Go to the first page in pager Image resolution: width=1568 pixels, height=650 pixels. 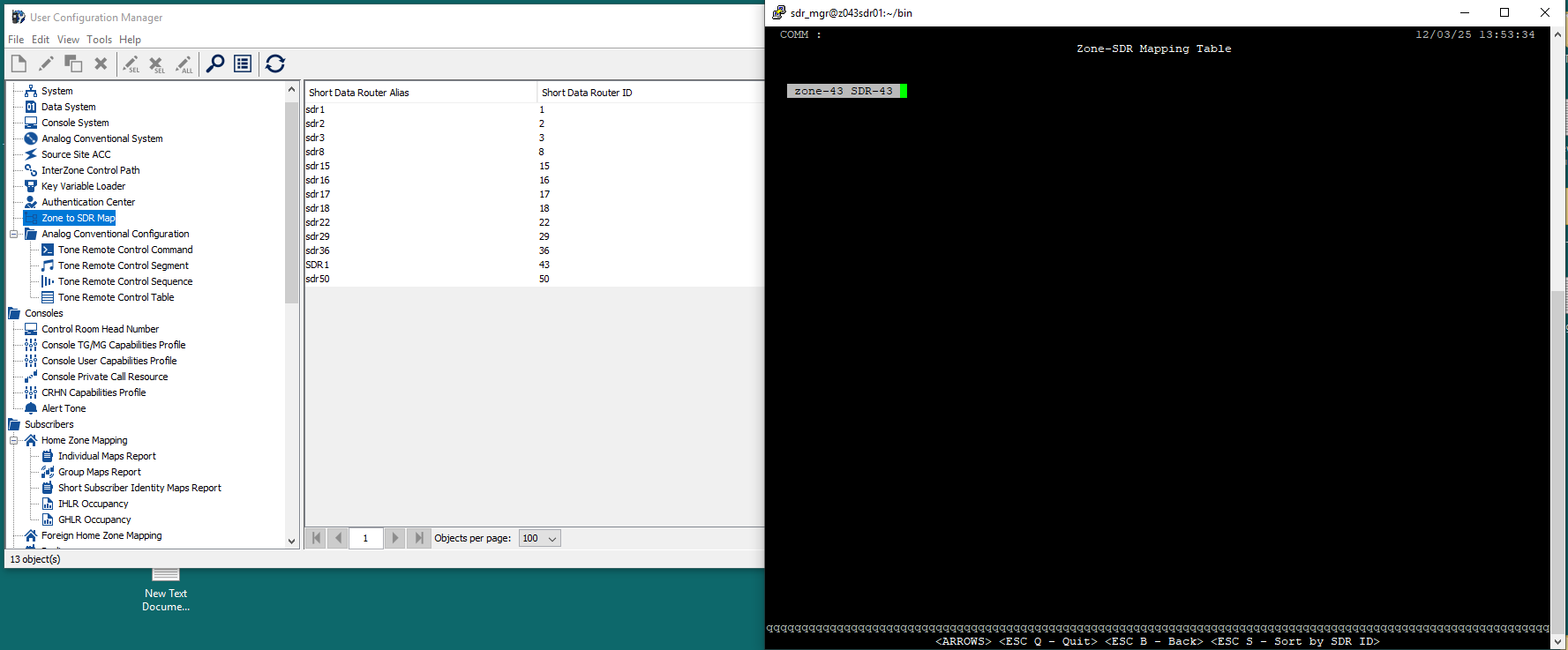[317, 538]
